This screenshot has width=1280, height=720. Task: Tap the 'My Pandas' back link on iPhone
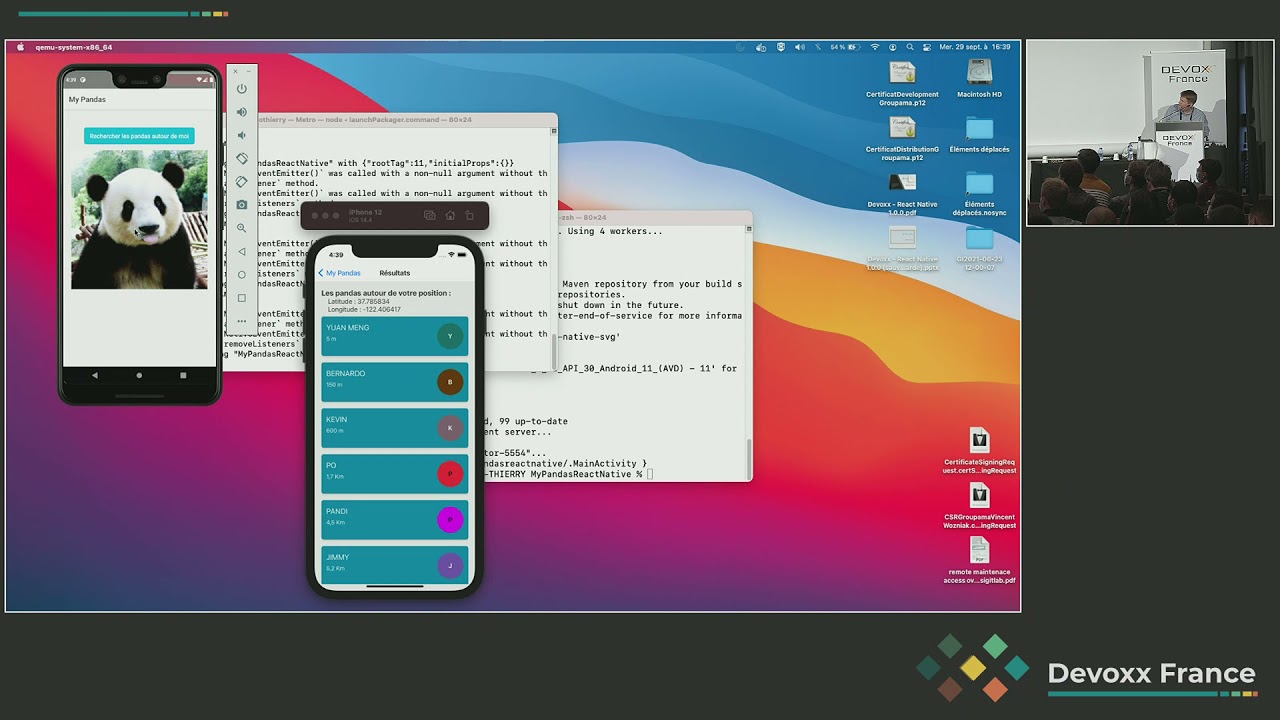pos(339,273)
